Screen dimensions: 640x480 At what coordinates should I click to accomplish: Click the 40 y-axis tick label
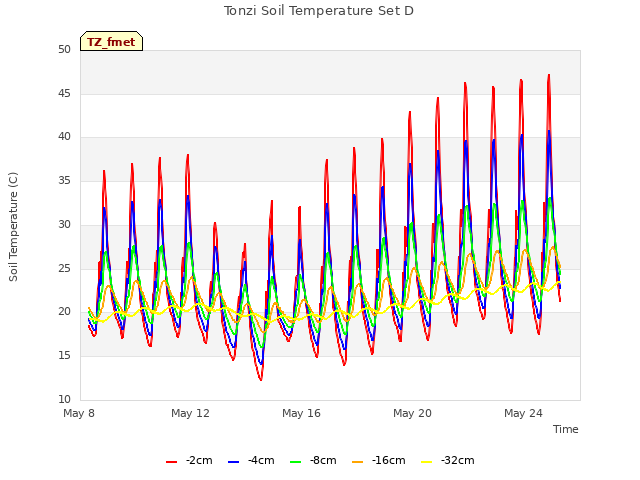(x=64, y=137)
